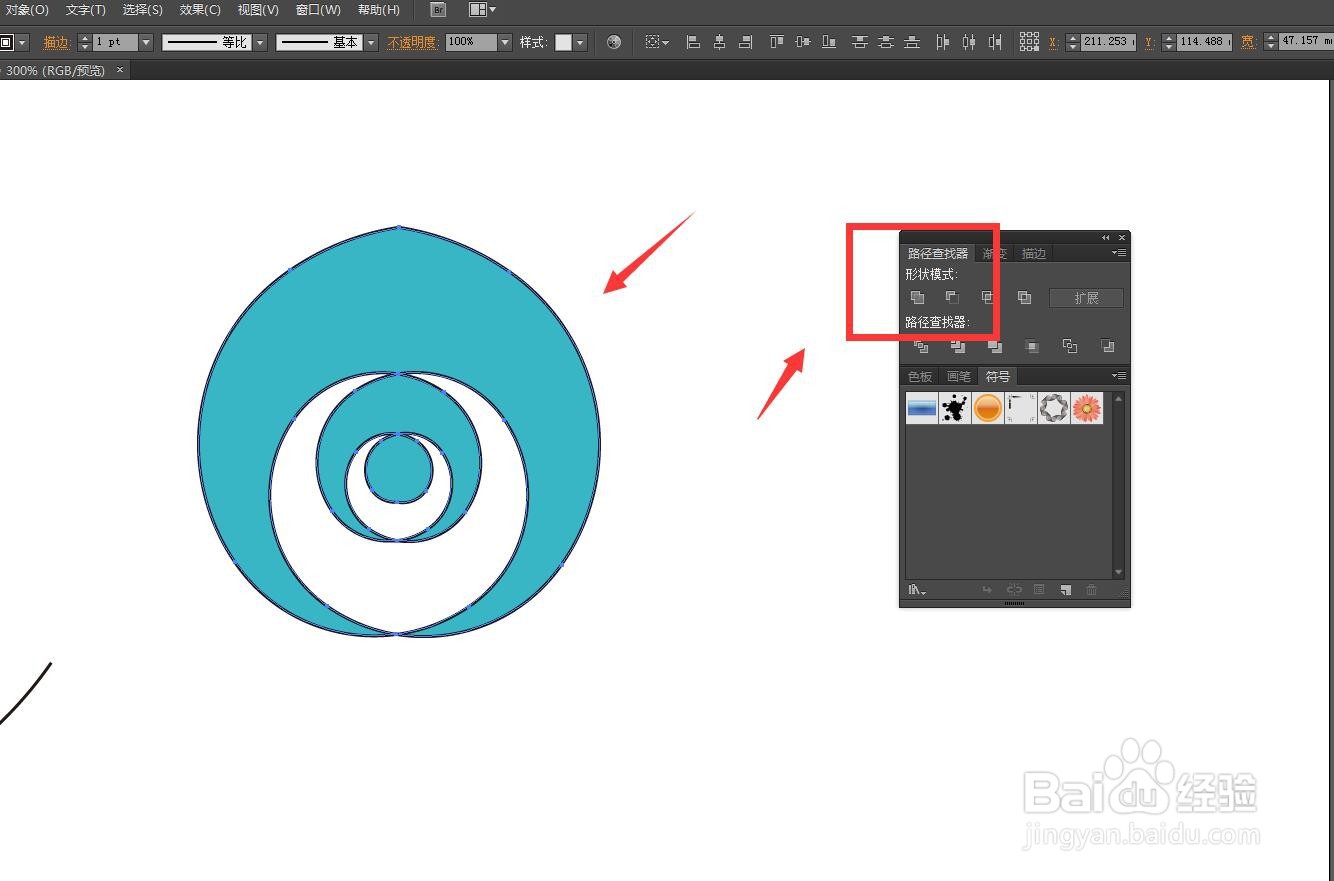The height and width of the screenshot is (881, 1334).
Task: Click vertical distribute bottom icon
Action: click(x=911, y=42)
